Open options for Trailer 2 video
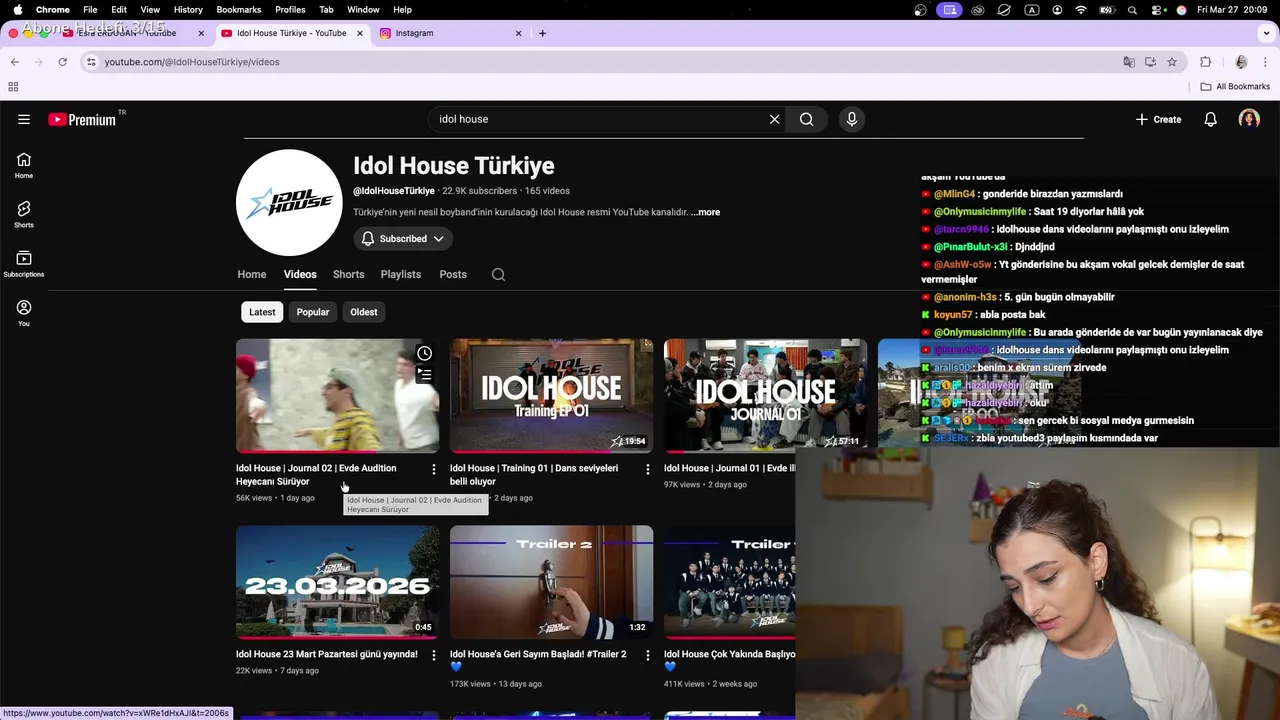 tap(647, 655)
